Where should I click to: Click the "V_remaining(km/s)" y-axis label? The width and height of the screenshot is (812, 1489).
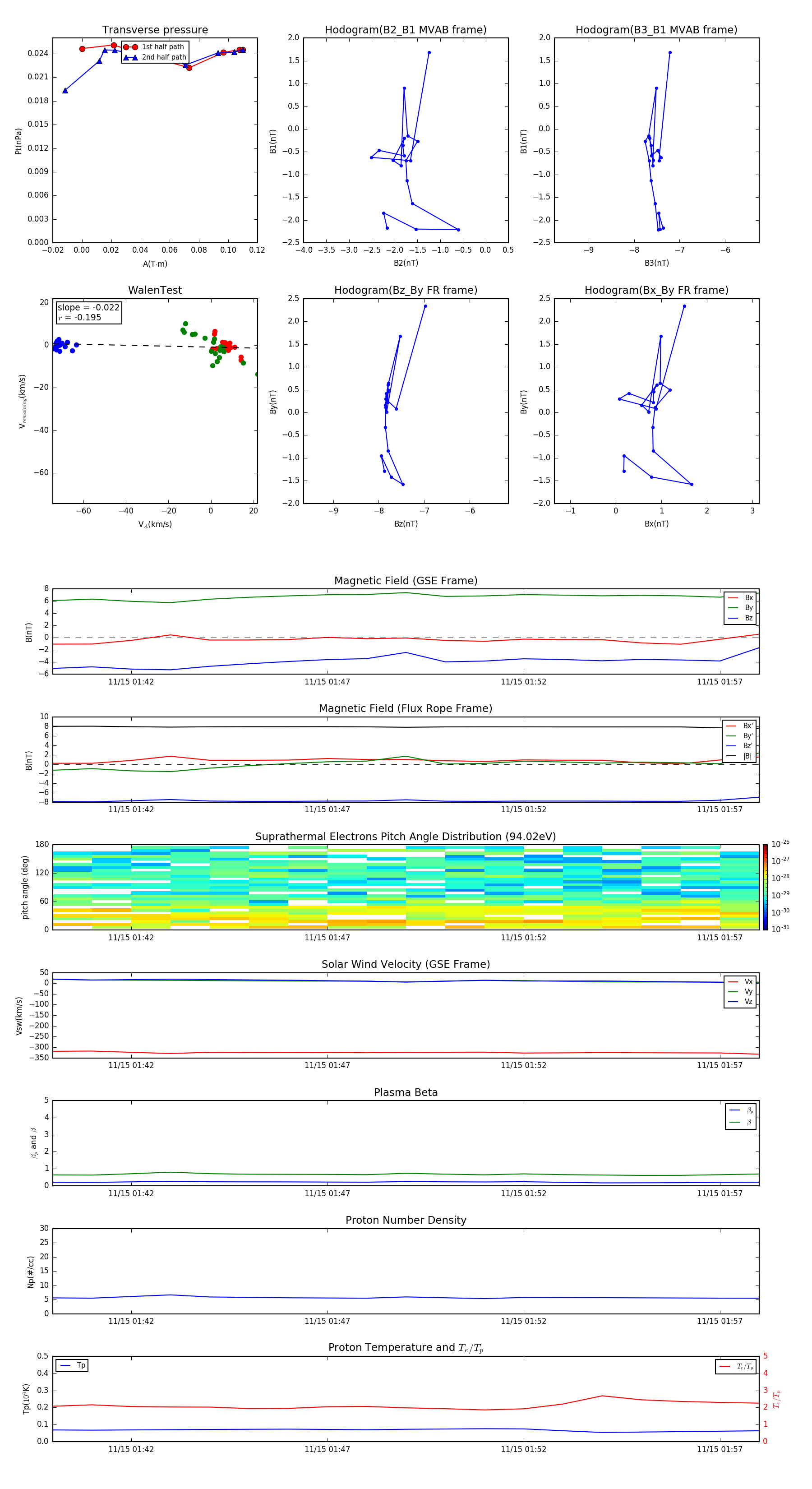pyautogui.click(x=23, y=401)
